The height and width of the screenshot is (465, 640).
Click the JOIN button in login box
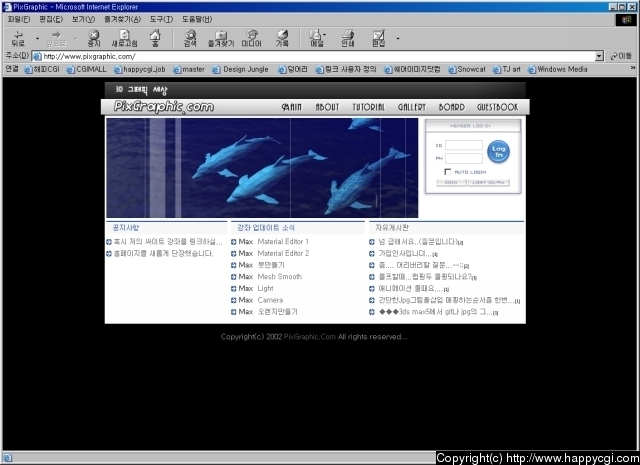coord(451,182)
